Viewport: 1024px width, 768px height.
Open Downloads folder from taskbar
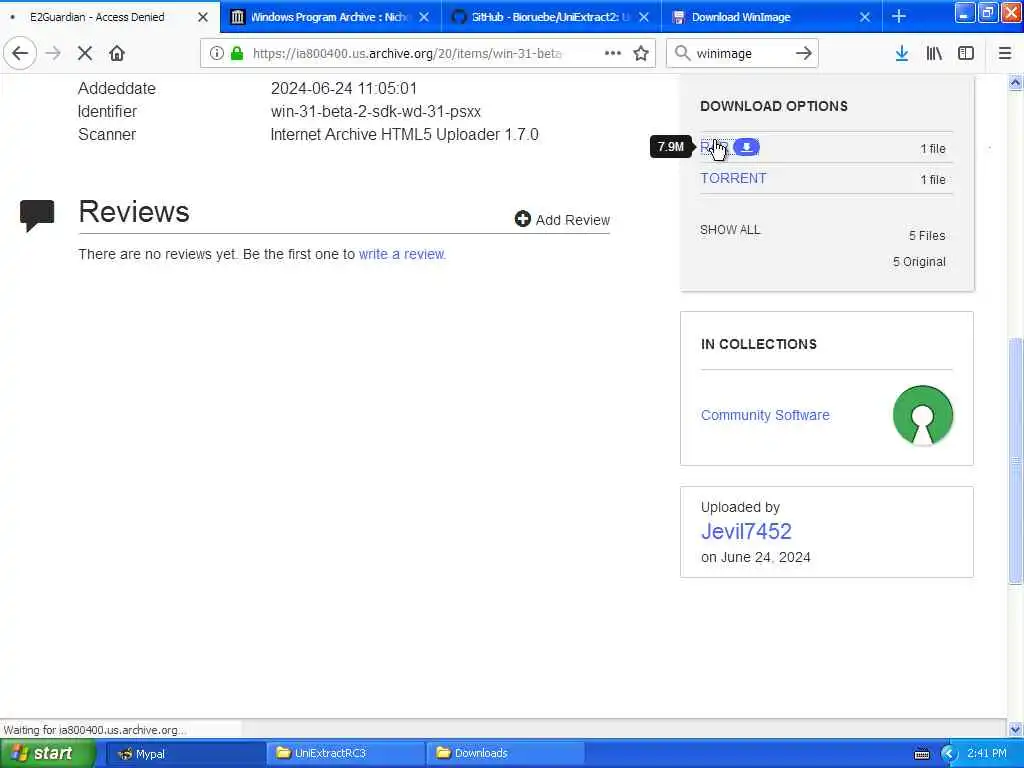click(x=504, y=753)
